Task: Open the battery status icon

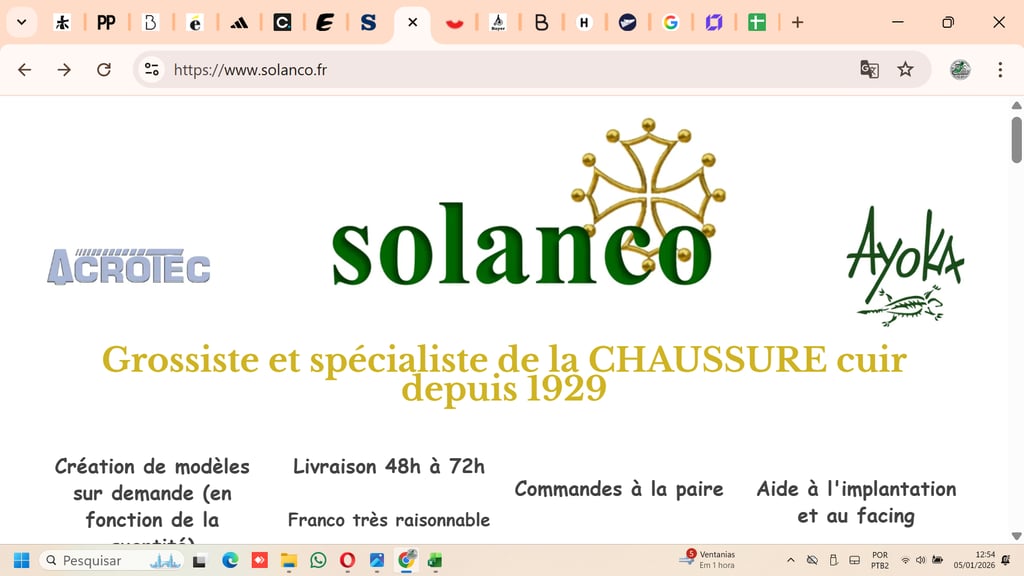Action: click(938, 560)
